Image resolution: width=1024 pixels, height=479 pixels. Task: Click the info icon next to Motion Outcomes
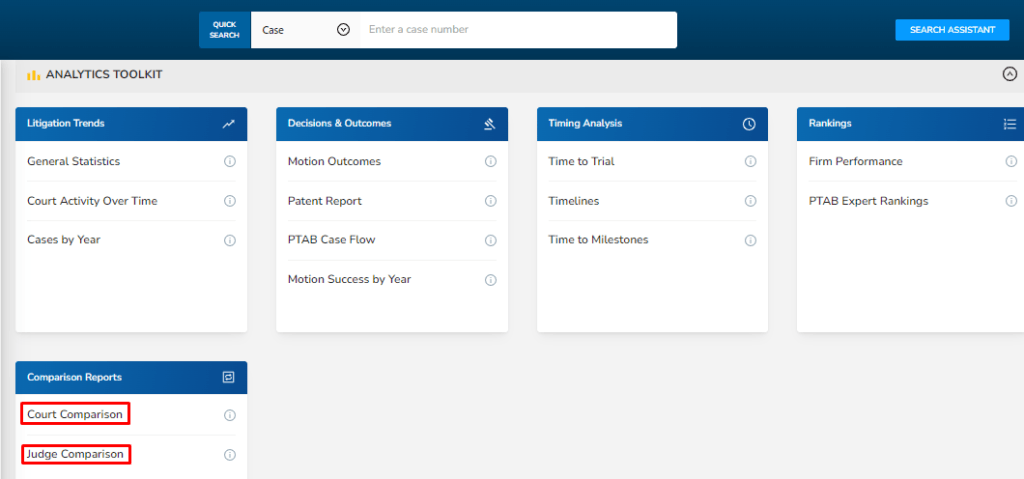point(490,161)
